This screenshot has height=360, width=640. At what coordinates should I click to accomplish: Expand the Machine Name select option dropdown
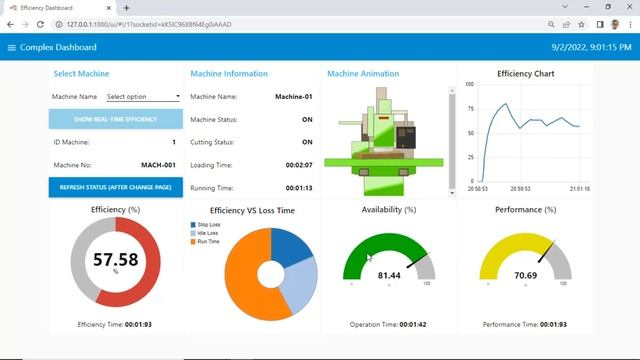coord(143,97)
